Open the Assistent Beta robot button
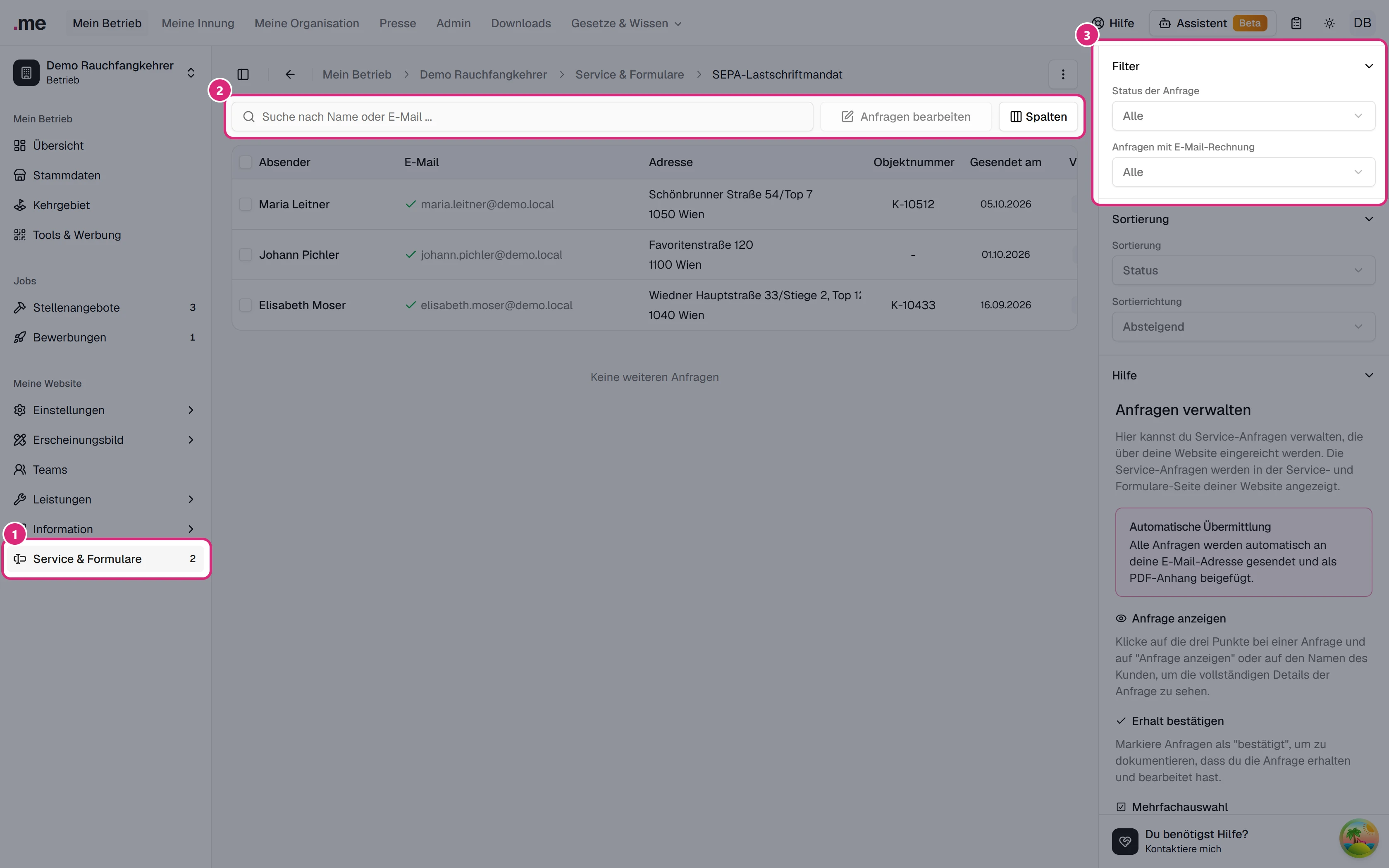 pyautogui.click(x=1212, y=24)
